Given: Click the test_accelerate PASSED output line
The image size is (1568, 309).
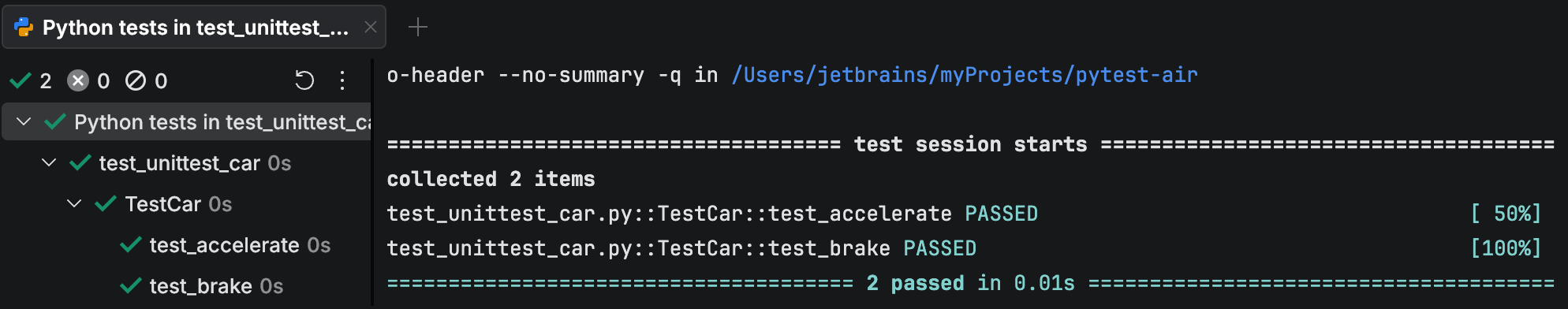Looking at the screenshot, I should coord(712,214).
